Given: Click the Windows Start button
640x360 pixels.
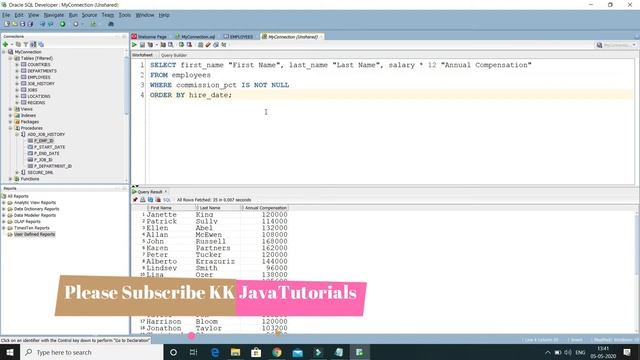Looking at the screenshot, I should click(x=10, y=352).
